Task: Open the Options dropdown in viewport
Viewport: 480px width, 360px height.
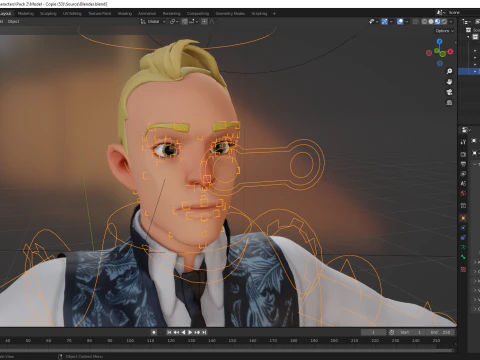Action: (x=445, y=31)
